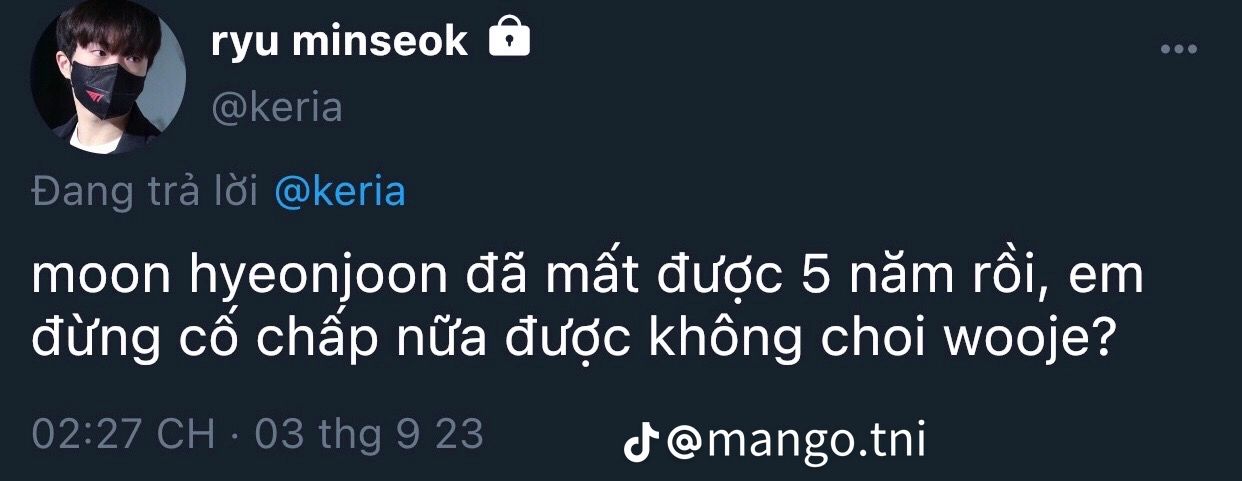Click the padlock protected-account icon
This screenshot has width=1242, height=481.
pyautogui.click(x=508, y=39)
